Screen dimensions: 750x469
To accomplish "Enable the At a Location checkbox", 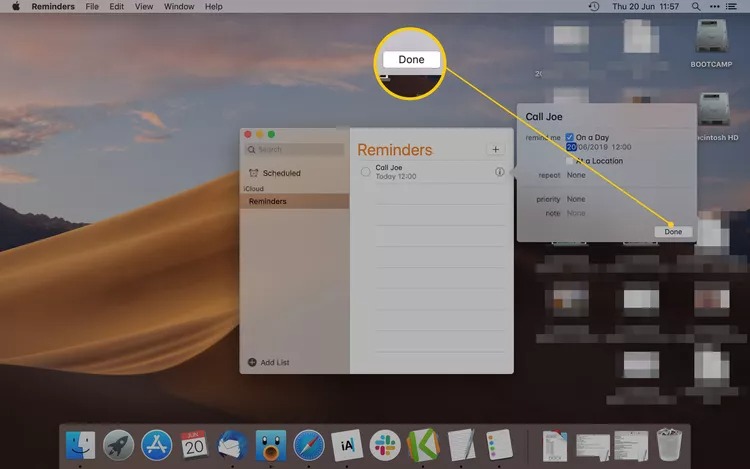I will point(569,161).
